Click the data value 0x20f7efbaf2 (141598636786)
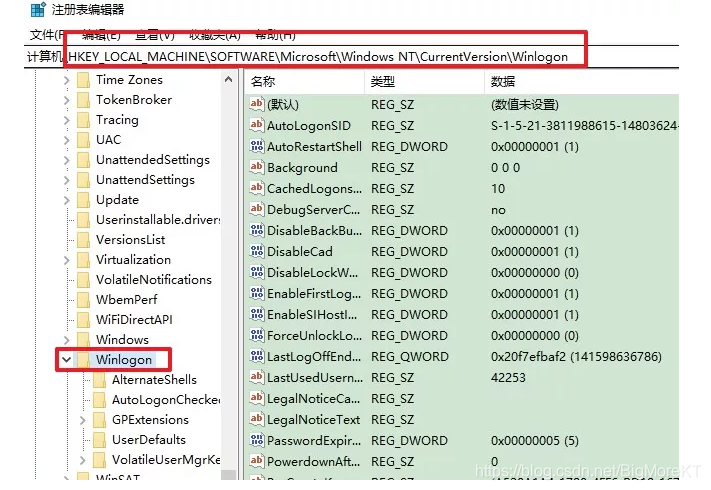 click(576, 357)
